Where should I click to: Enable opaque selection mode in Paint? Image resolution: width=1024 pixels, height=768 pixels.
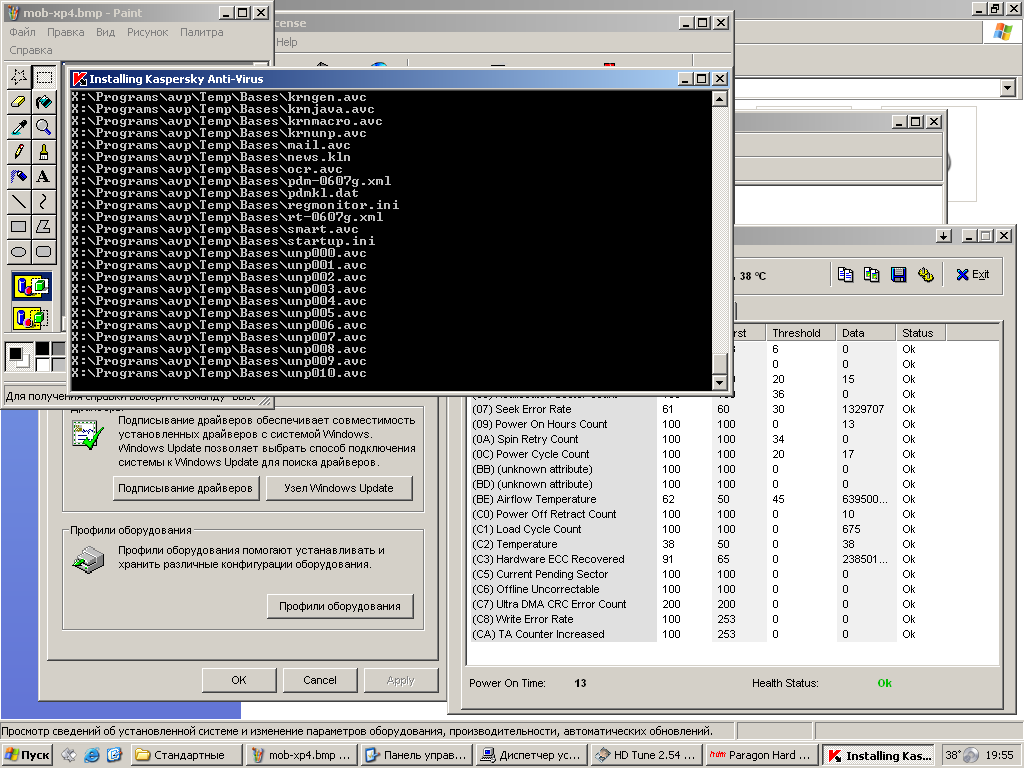pos(31,287)
